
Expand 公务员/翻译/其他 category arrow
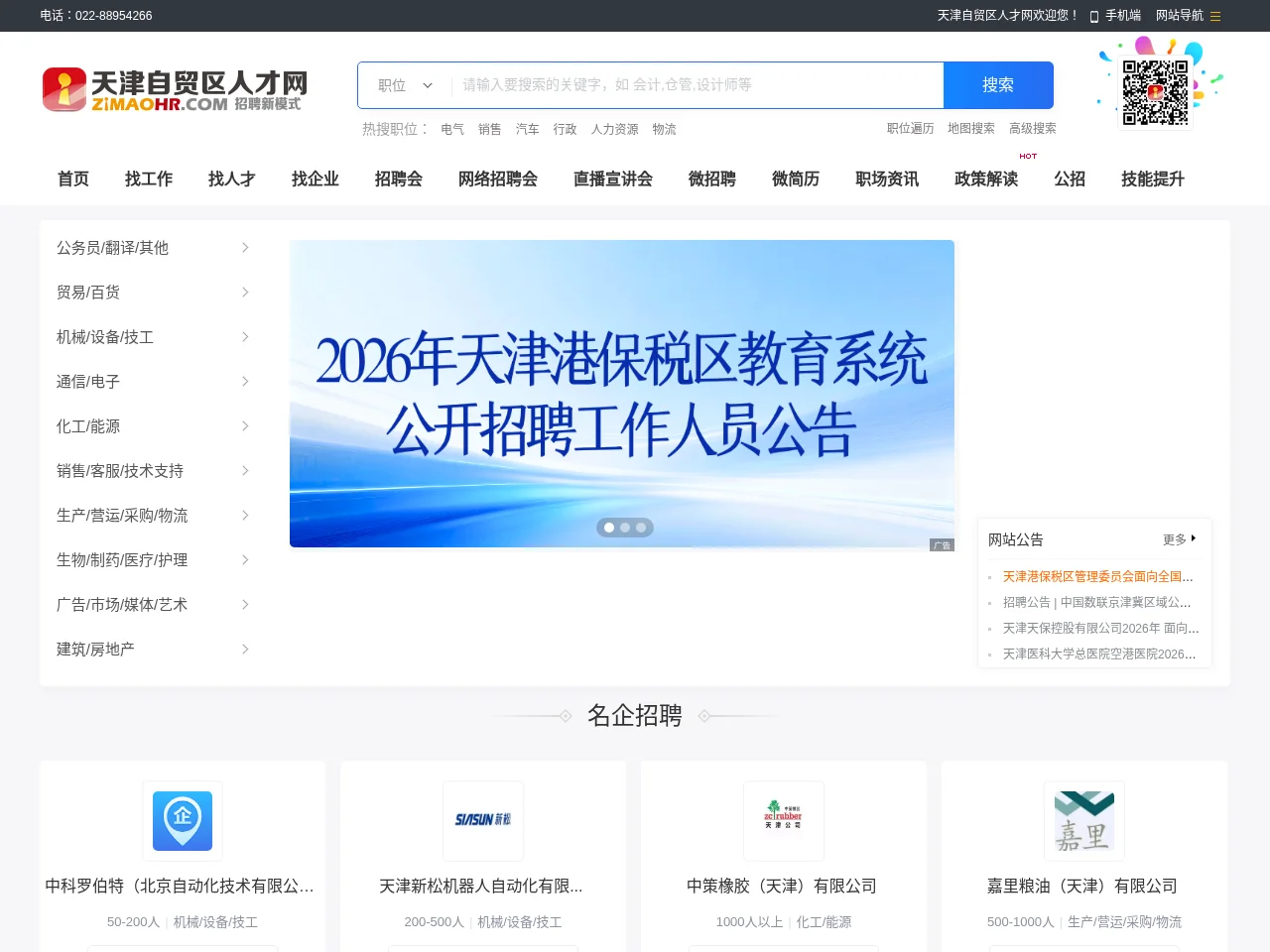245,248
